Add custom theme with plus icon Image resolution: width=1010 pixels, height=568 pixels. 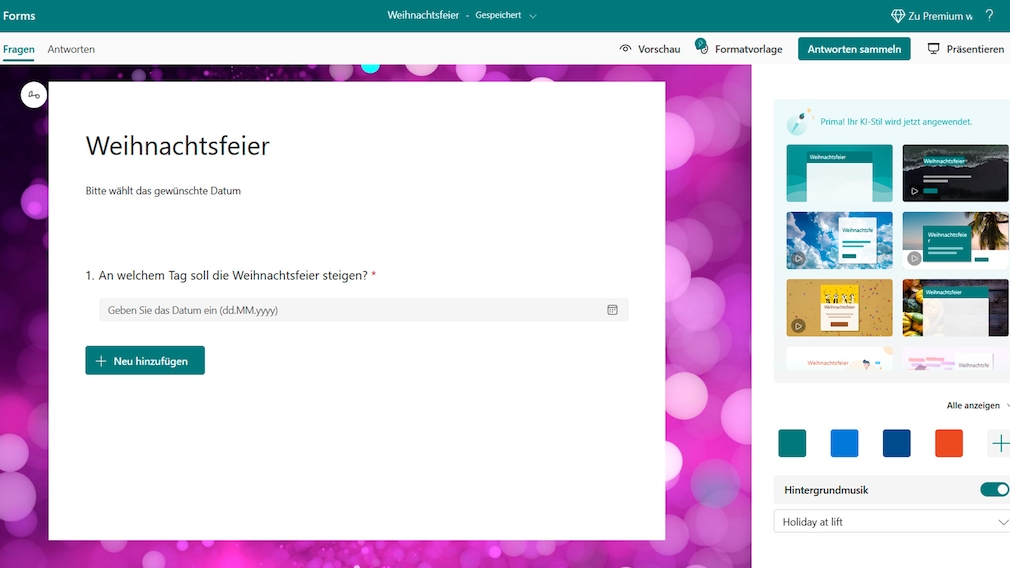coord(999,443)
